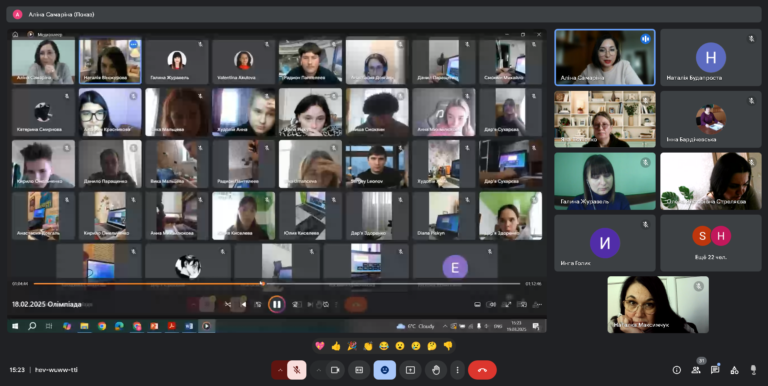768x386 pixels.
Task: Click the meeting code hev-wuww-tti
Action: tap(56, 370)
